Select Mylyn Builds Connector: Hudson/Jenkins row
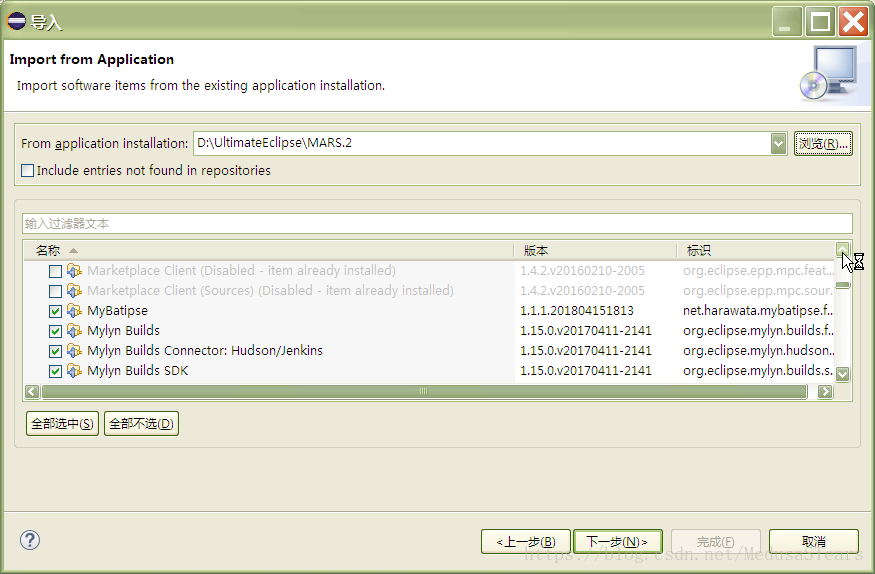The image size is (875, 574). click(205, 351)
